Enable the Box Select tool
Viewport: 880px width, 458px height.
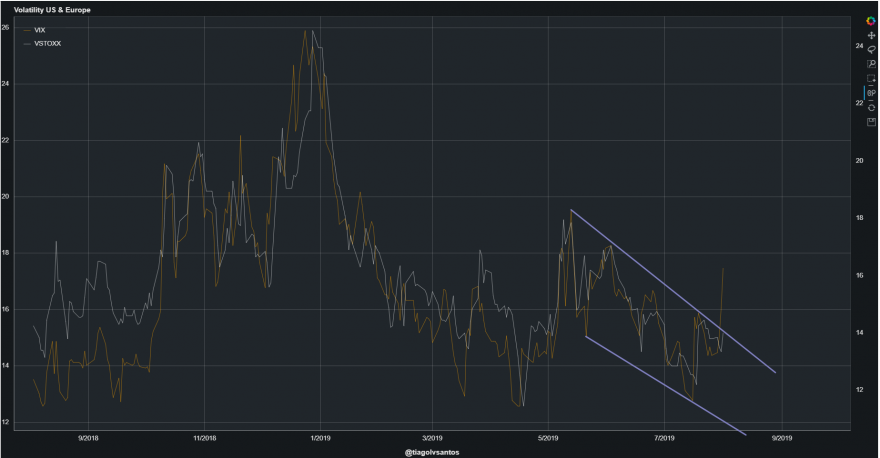coord(871,79)
